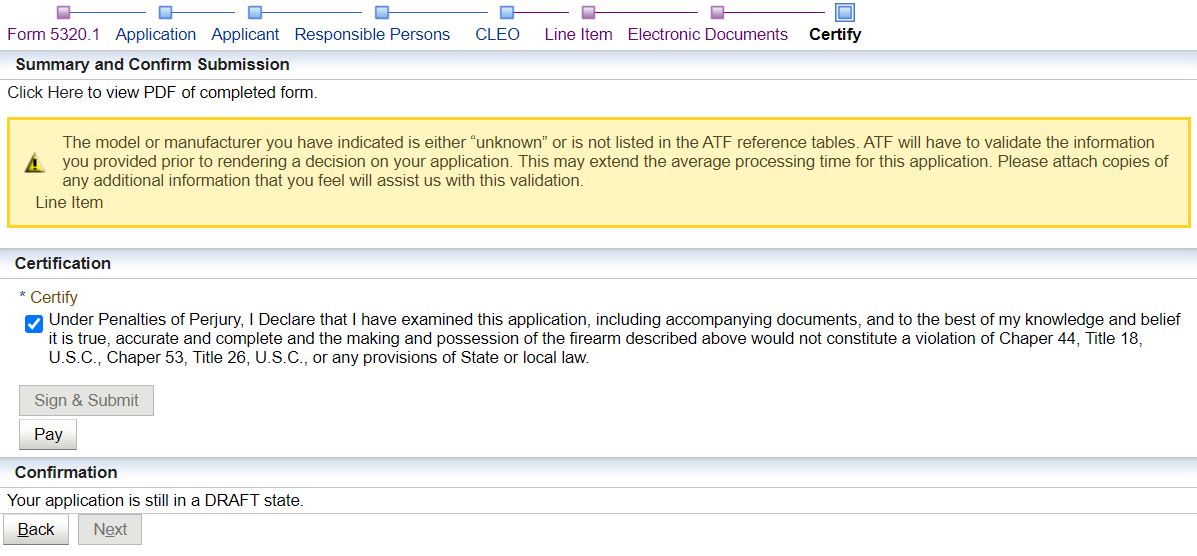The height and width of the screenshot is (556, 1197).
Task: Click the Responsible Persons step square marker
Action: click(382, 12)
